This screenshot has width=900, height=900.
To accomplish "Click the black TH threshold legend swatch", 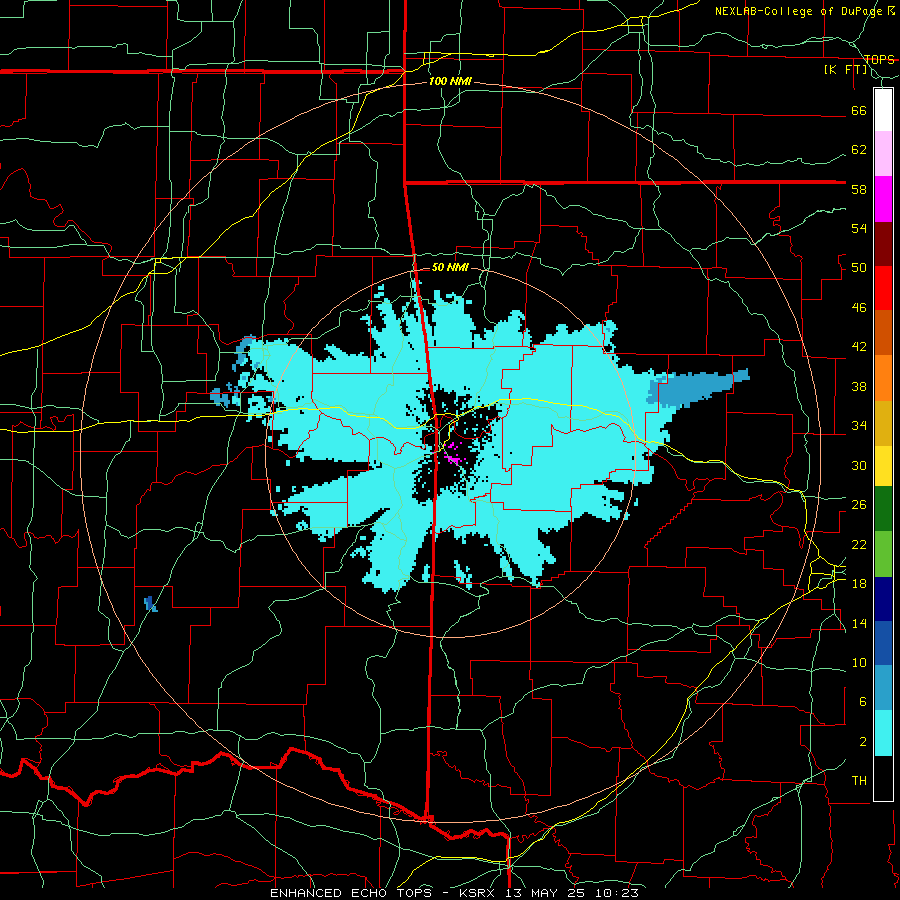I will 883,778.
